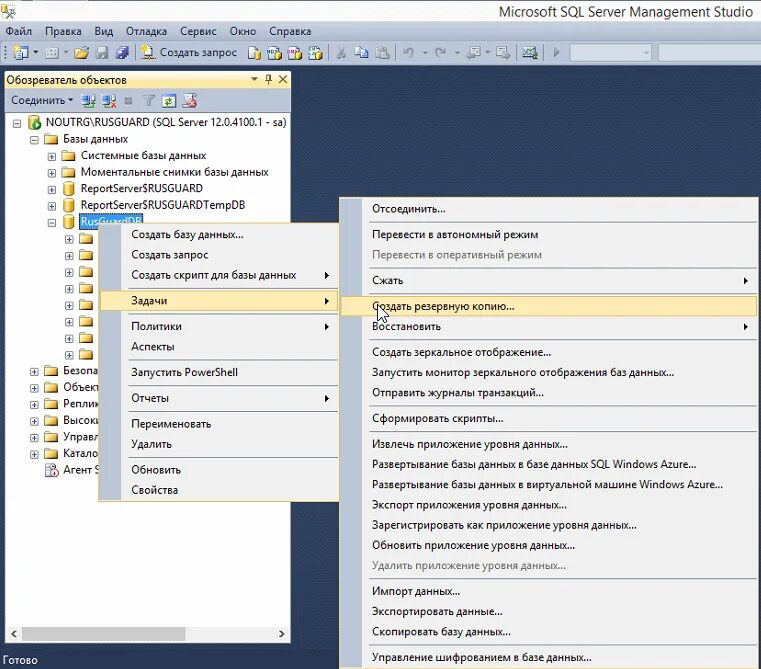The height and width of the screenshot is (669, 761).
Task: Collapse the NOUTRG\RUSGUARD server node
Action: 17,123
